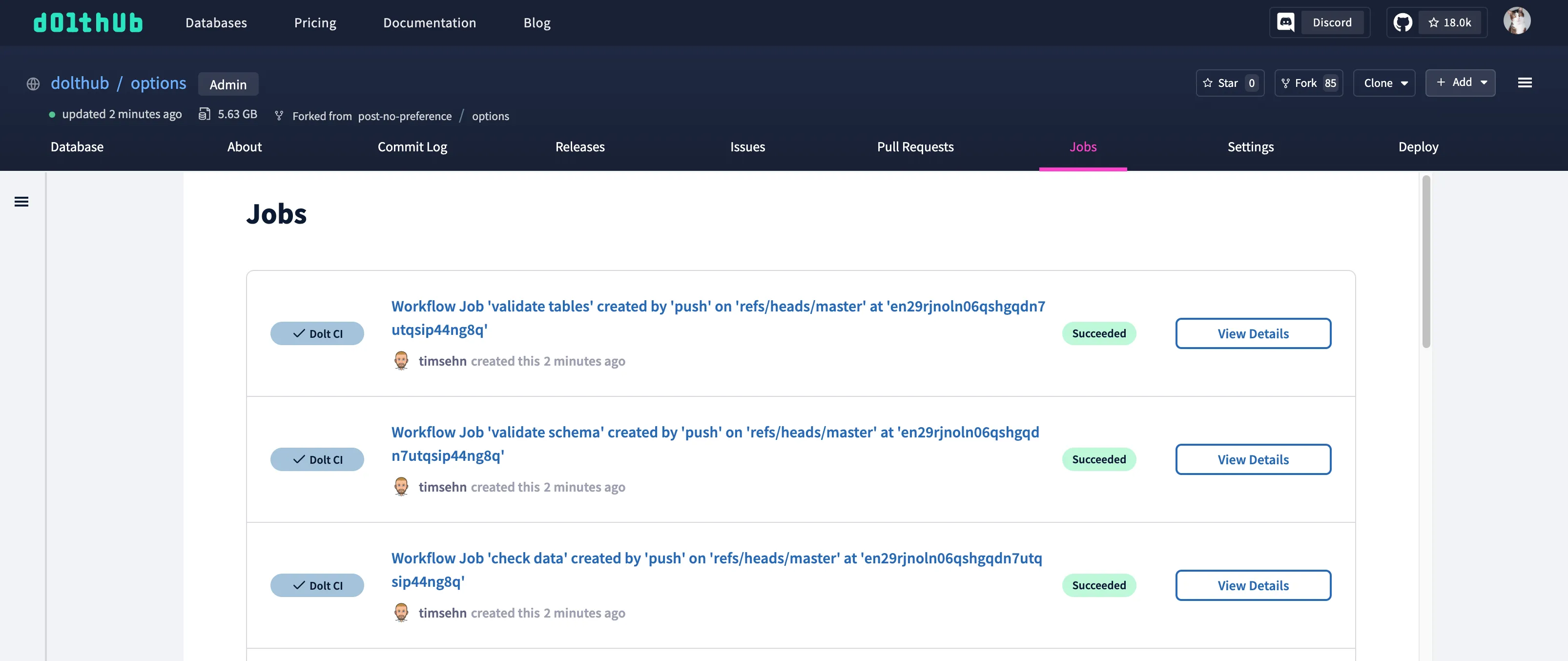Switch to the Pull Requests tab
The image size is (1568, 661).
pos(915,146)
